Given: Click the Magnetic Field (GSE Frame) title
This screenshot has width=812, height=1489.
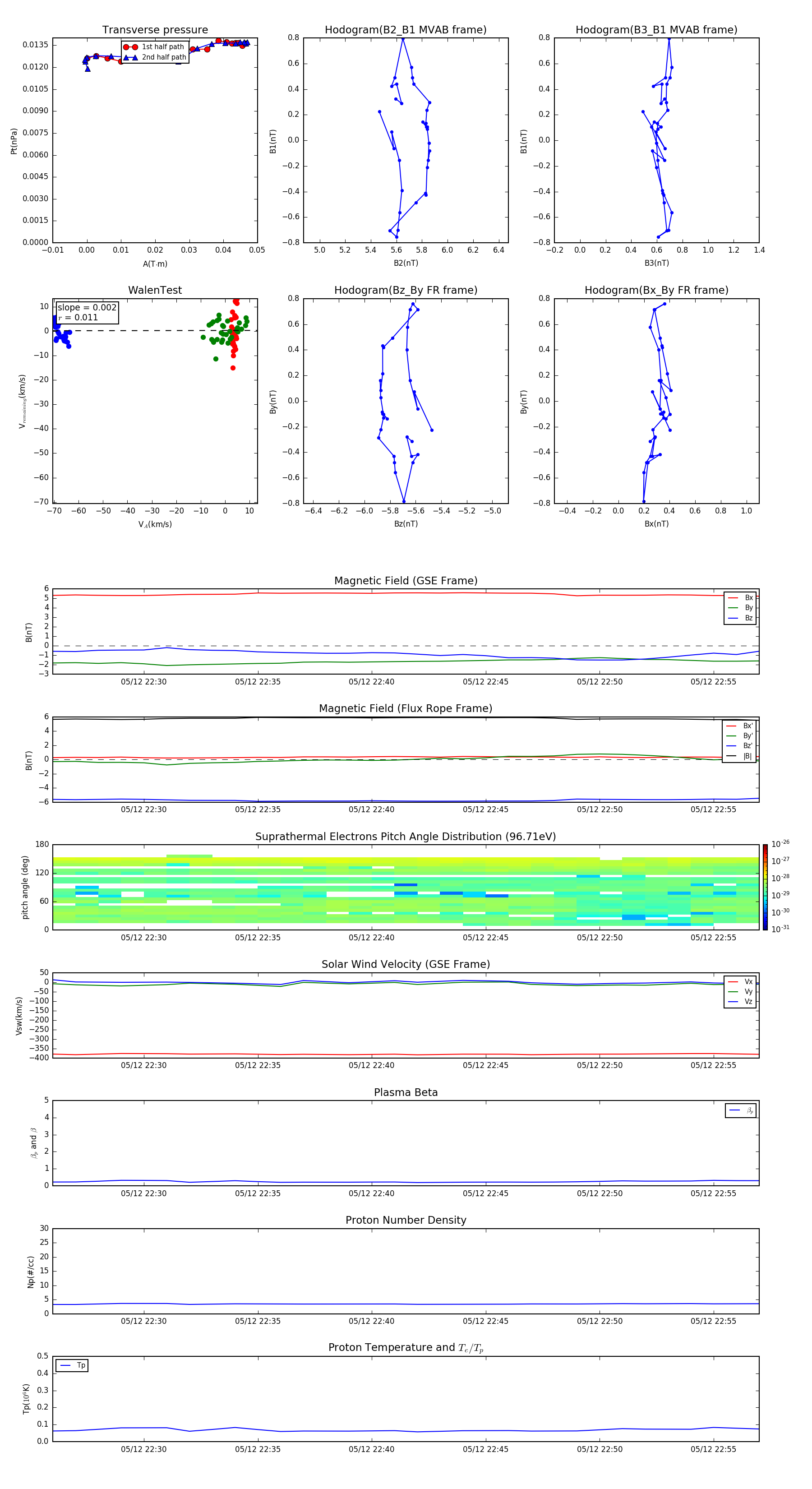Looking at the screenshot, I should (x=406, y=581).
